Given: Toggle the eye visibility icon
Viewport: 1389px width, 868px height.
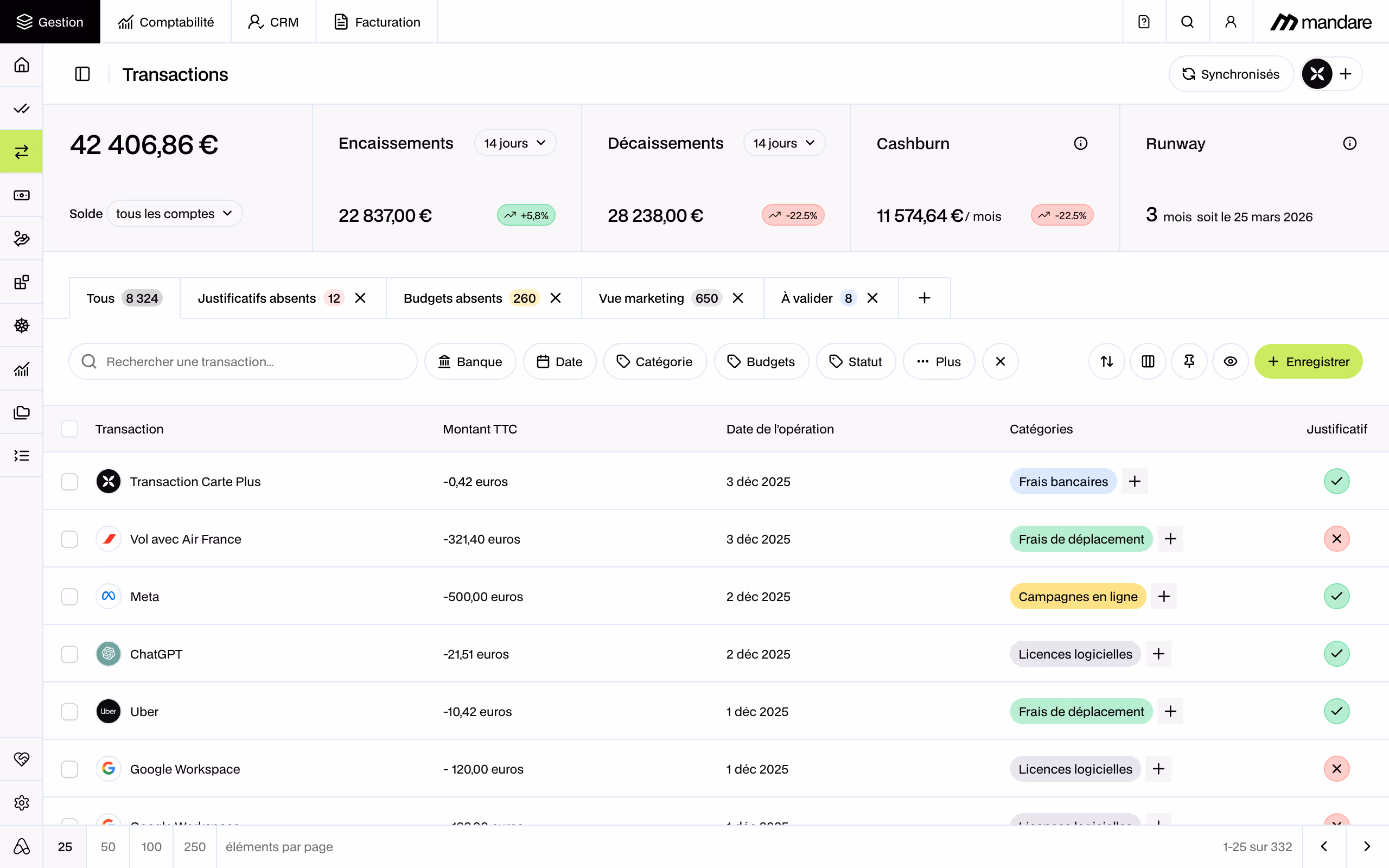Looking at the screenshot, I should point(1230,361).
